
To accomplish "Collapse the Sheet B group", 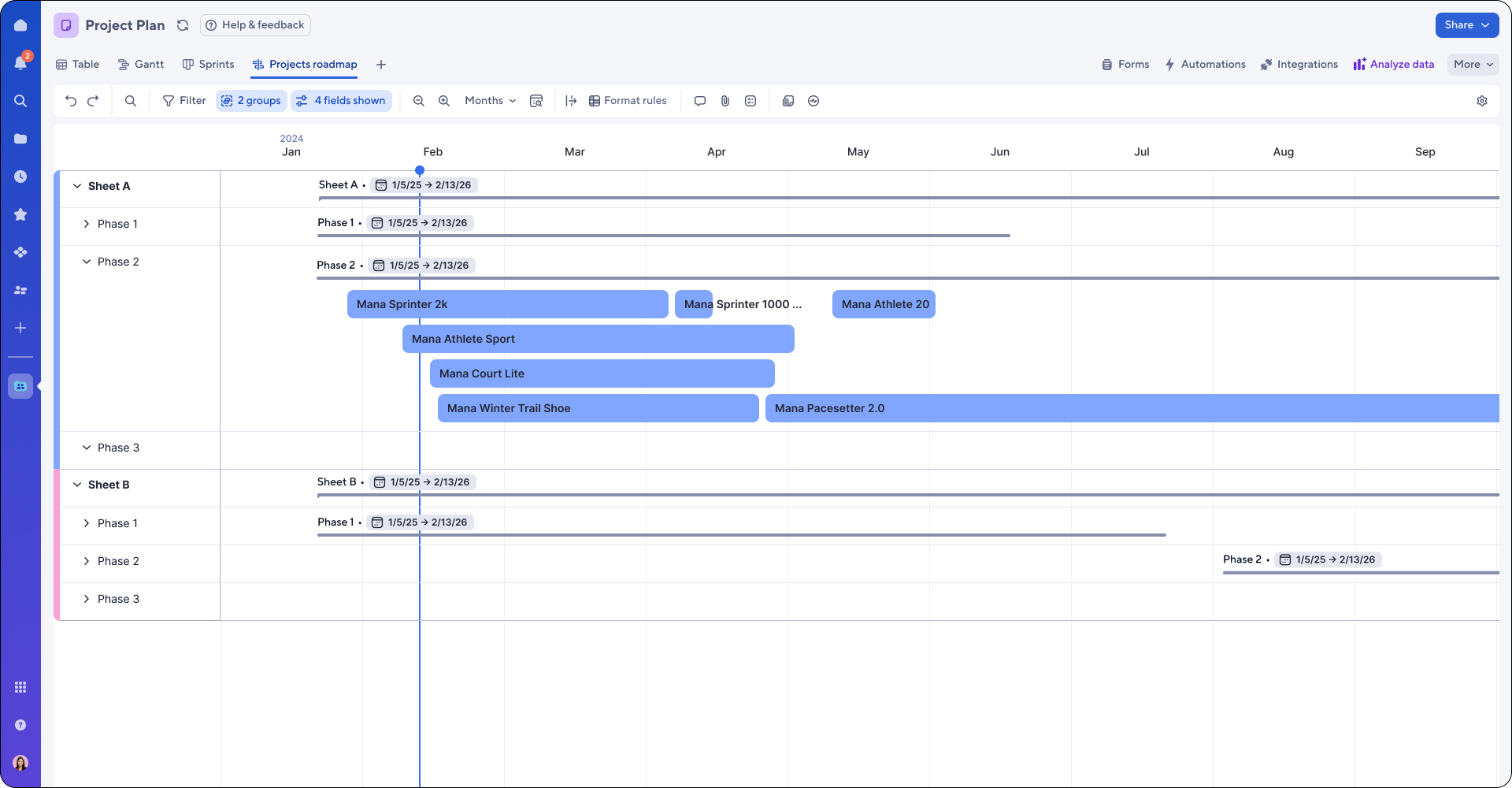I will tap(77, 485).
